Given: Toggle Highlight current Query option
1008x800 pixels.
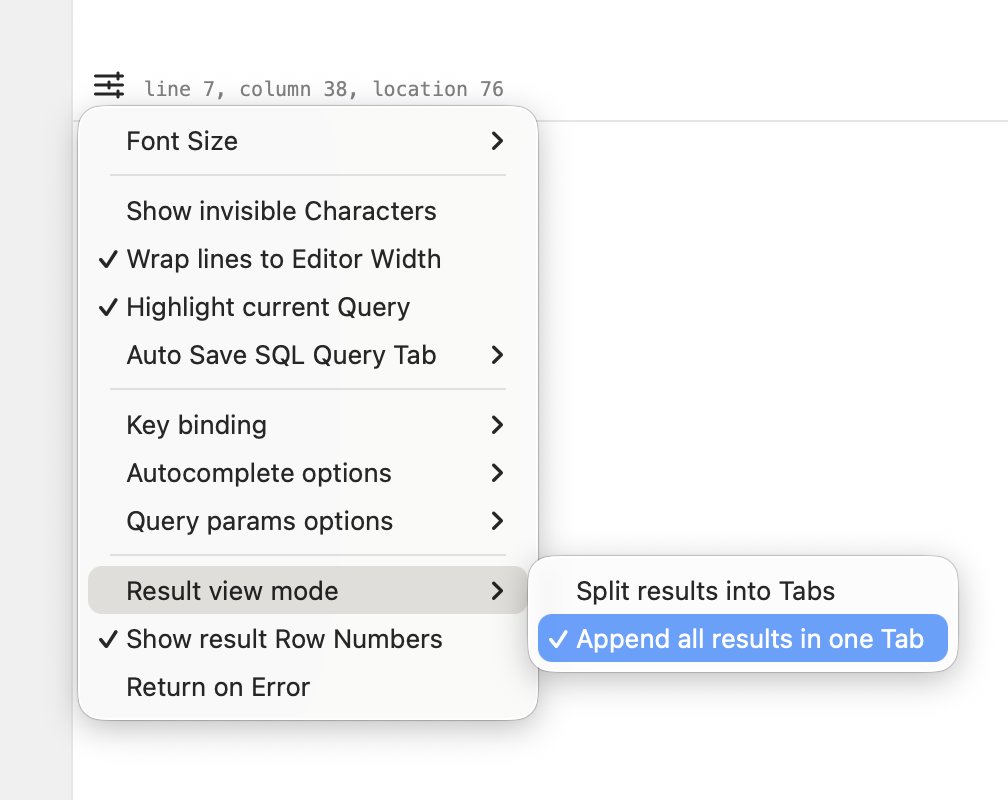Looking at the screenshot, I should [307, 307].
